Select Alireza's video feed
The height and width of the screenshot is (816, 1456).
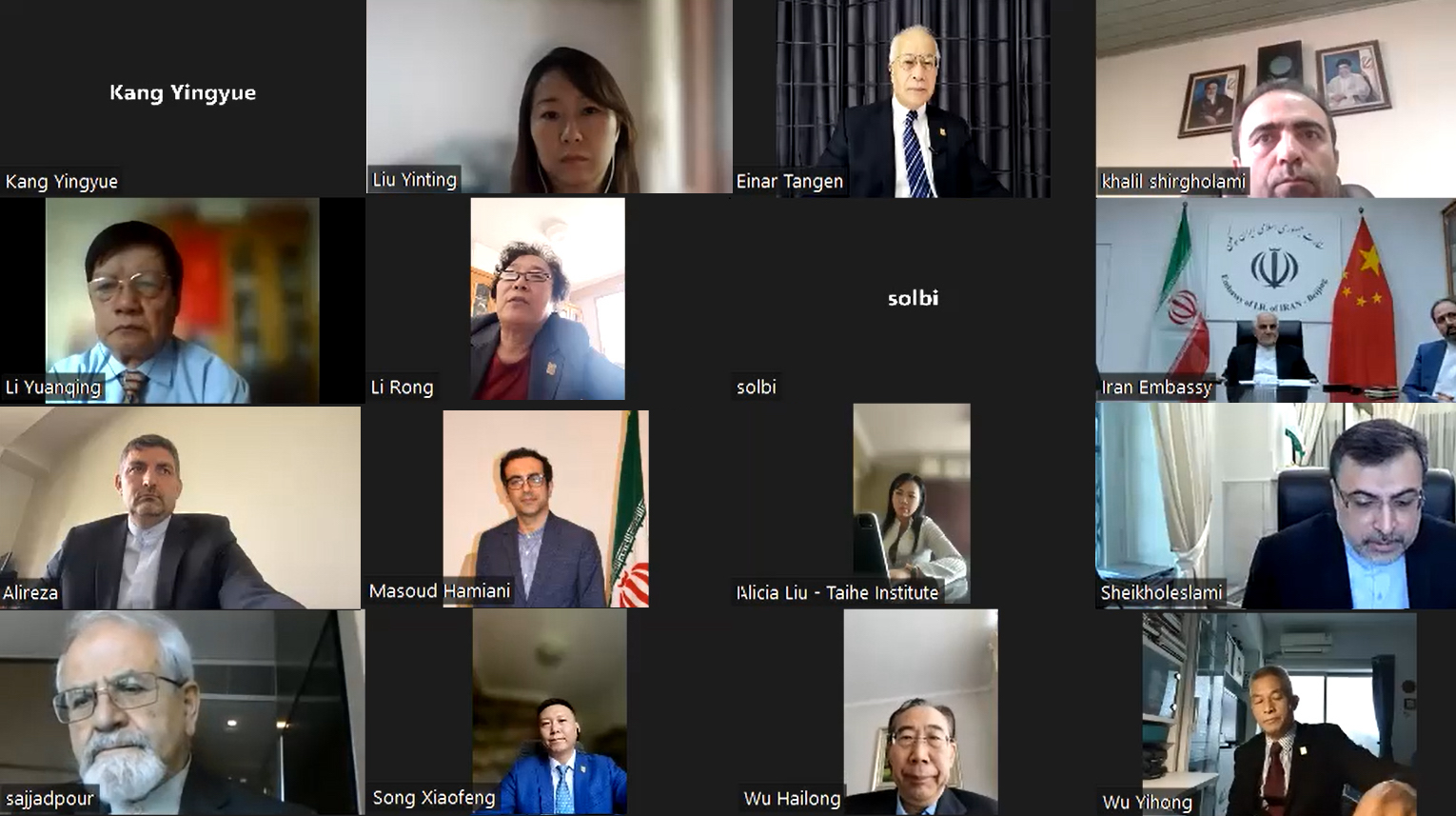(x=181, y=508)
